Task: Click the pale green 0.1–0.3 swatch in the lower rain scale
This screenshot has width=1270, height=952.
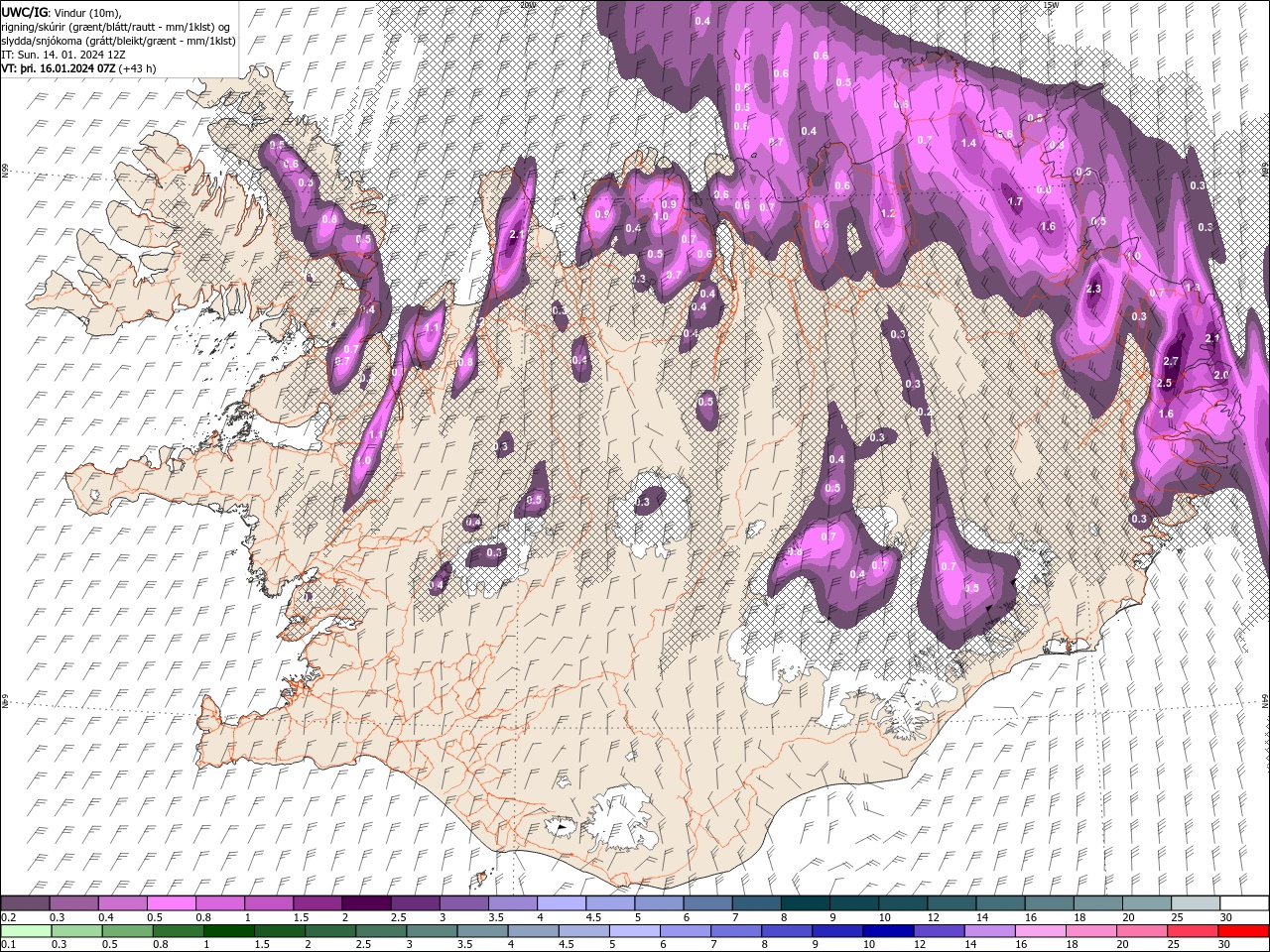Action: coord(25,930)
